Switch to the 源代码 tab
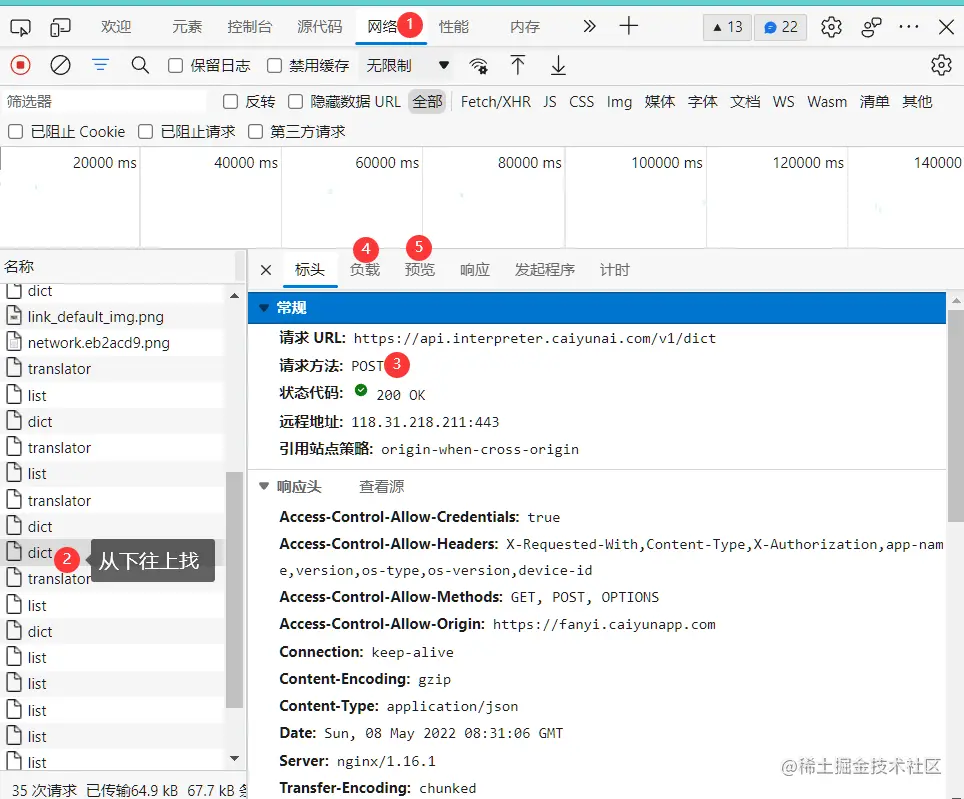Screen dimensions: 964x799 pos(320,26)
